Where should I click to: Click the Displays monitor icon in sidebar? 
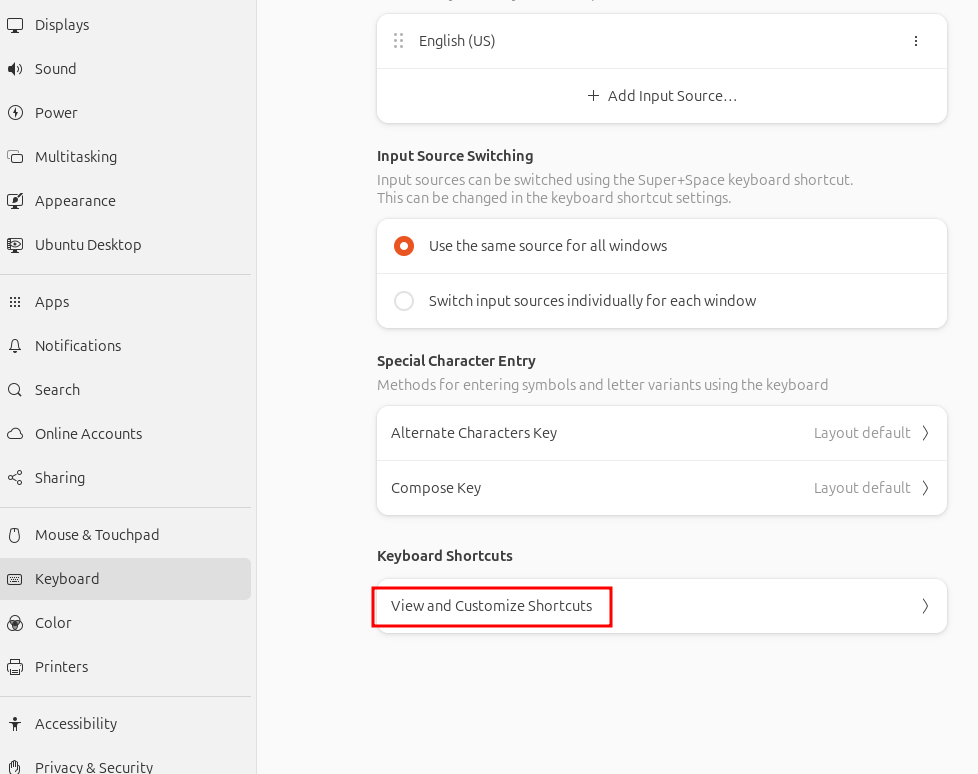point(15,25)
